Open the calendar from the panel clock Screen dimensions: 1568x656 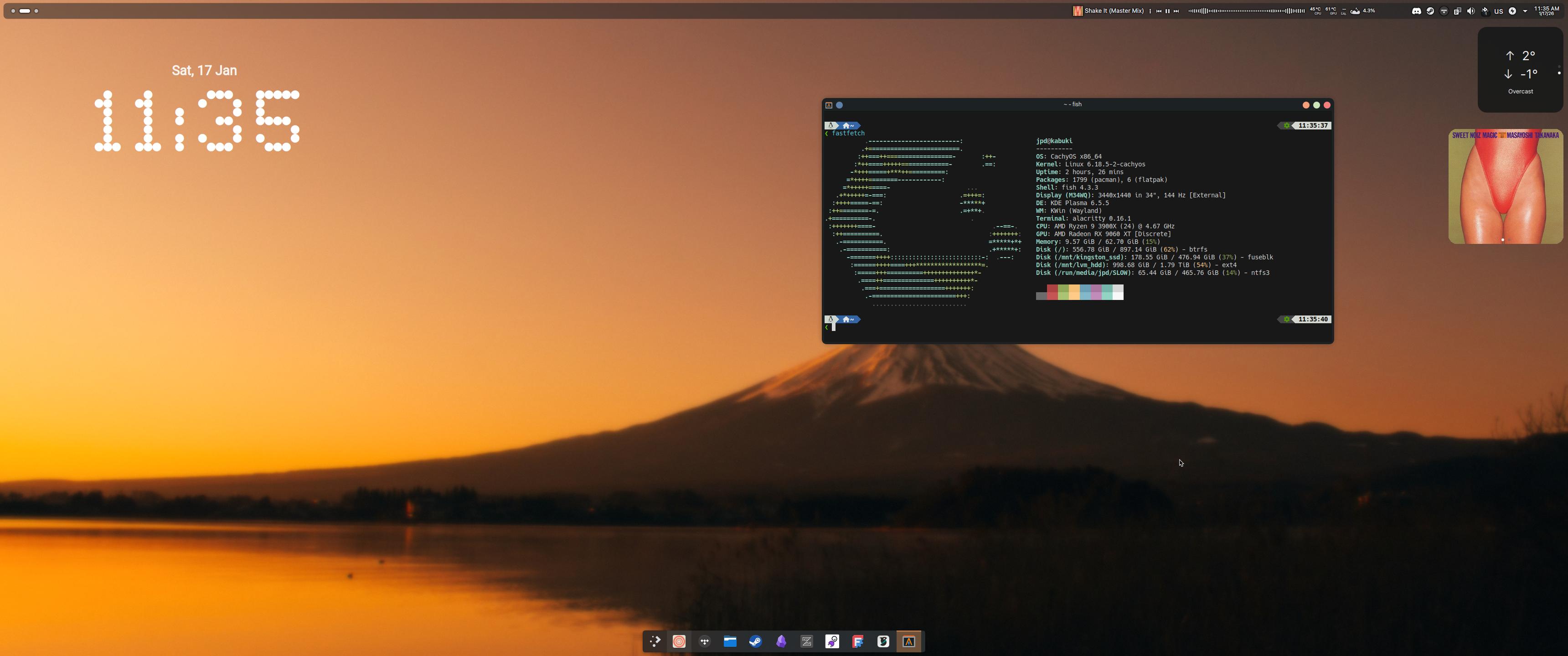tap(1547, 11)
